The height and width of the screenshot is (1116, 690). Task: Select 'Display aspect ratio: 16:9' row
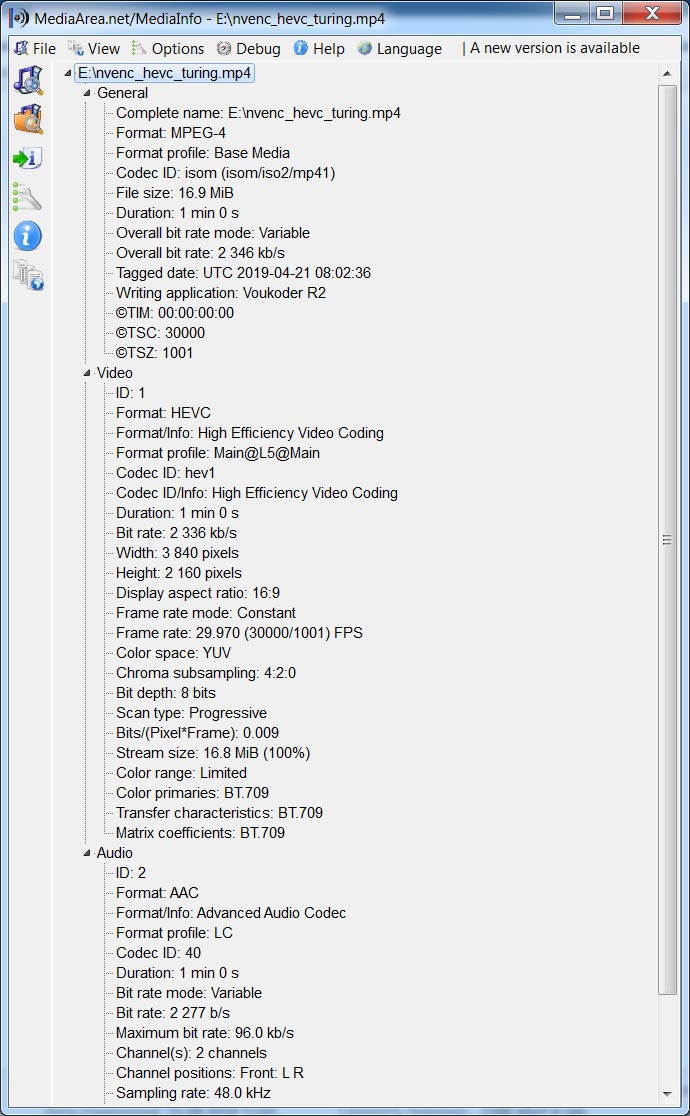coord(198,593)
